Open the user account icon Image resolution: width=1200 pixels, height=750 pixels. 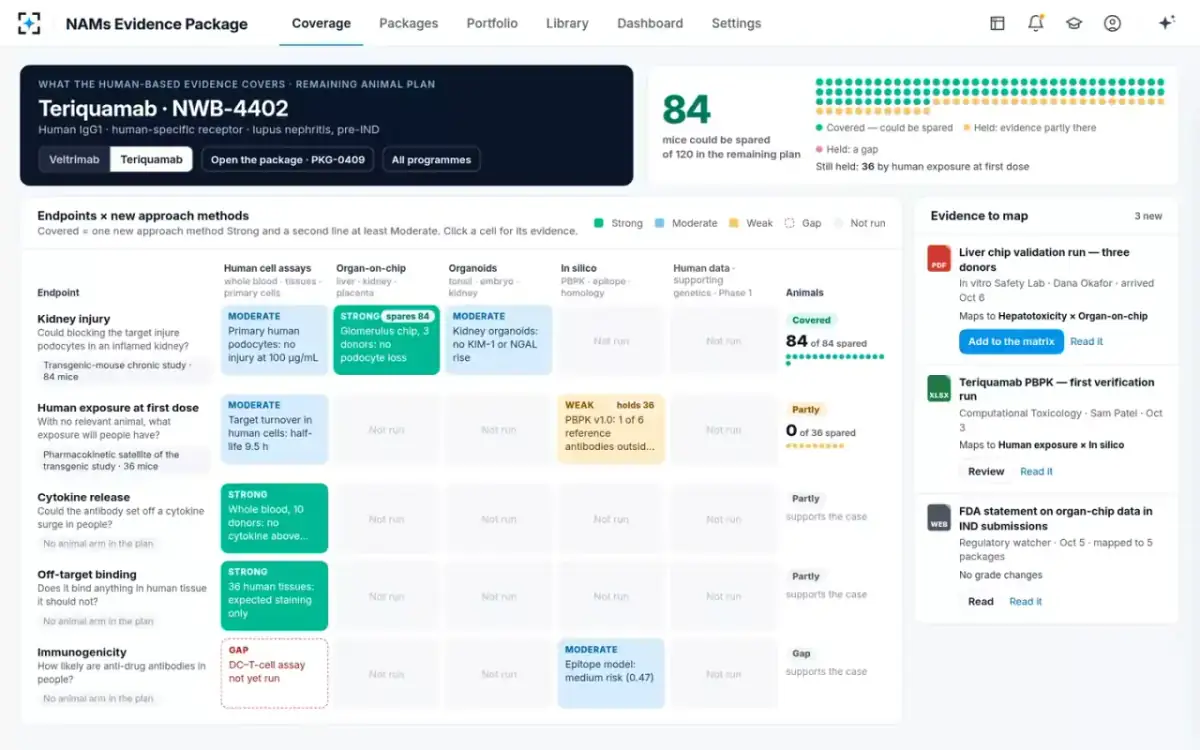[x=1112, y=23]
